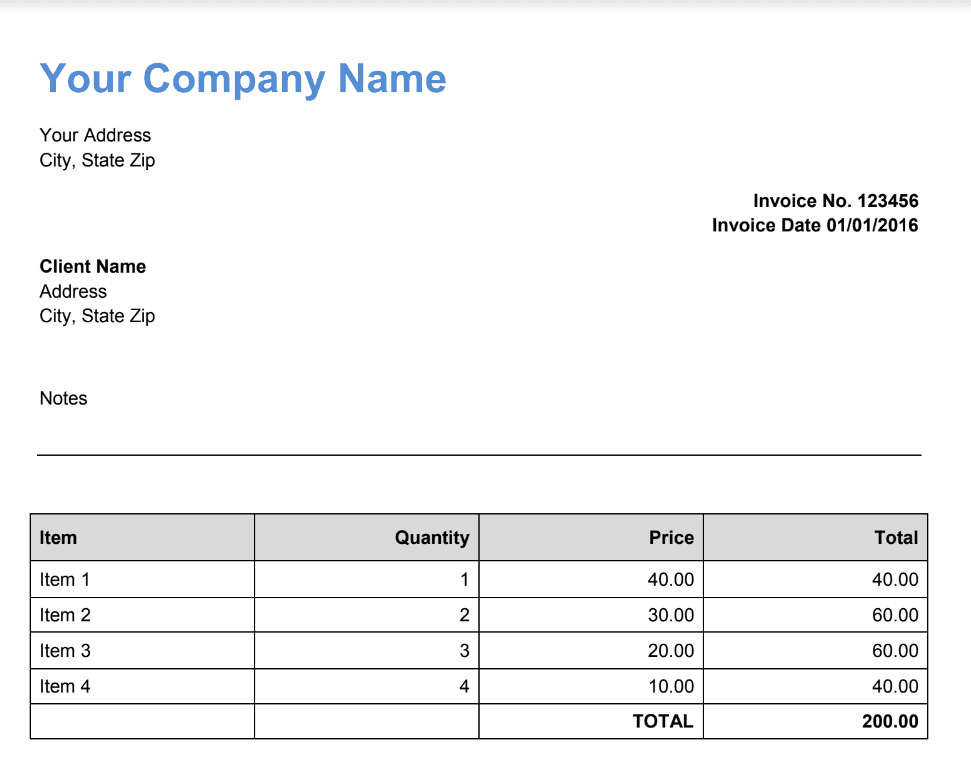The width and height of the screenshot is (971, 783).
Task: Click the Quantity column header
Action: click(x=431, y=538)
